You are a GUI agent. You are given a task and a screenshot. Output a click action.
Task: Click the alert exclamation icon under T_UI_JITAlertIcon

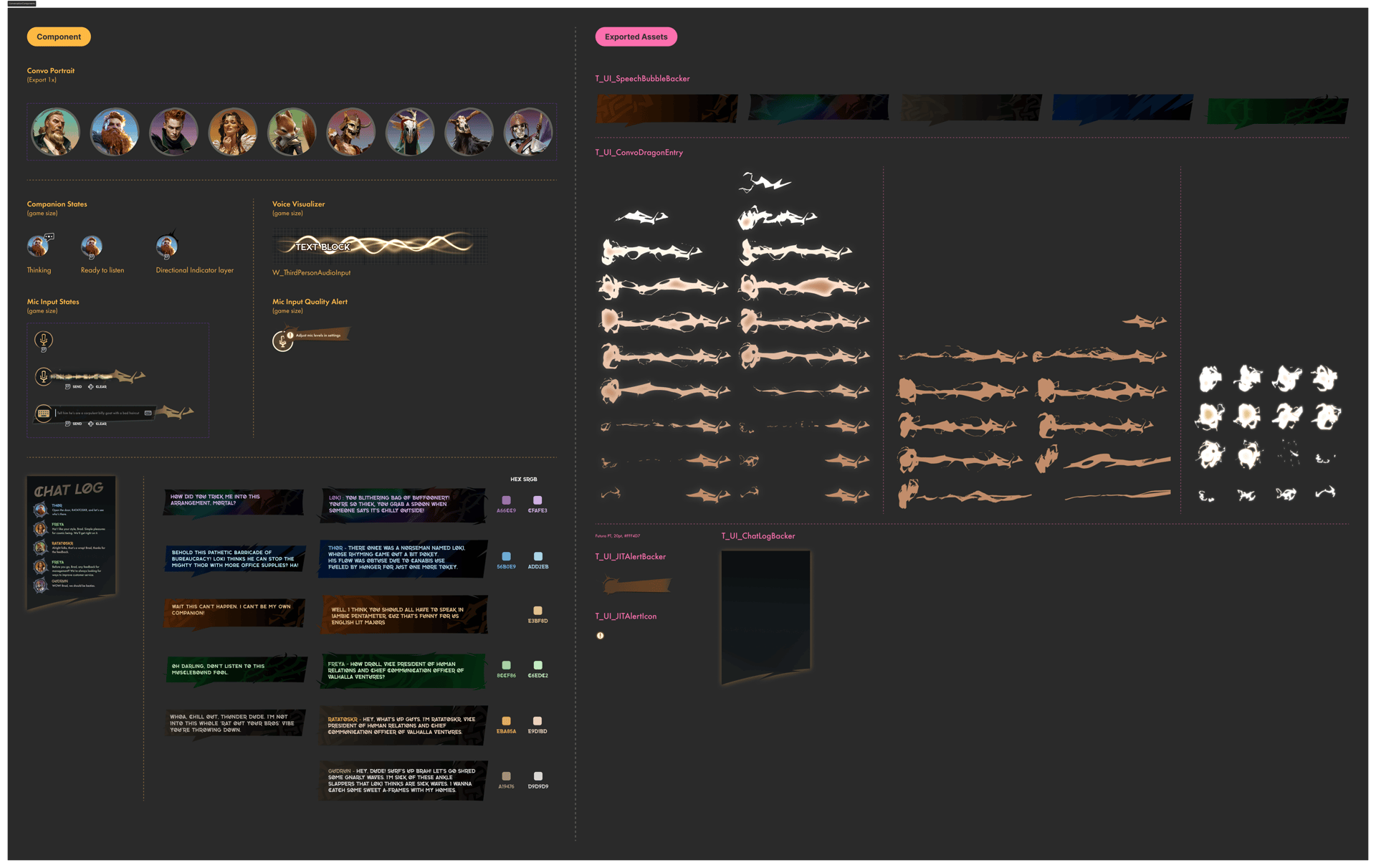(x=601, y=636)
